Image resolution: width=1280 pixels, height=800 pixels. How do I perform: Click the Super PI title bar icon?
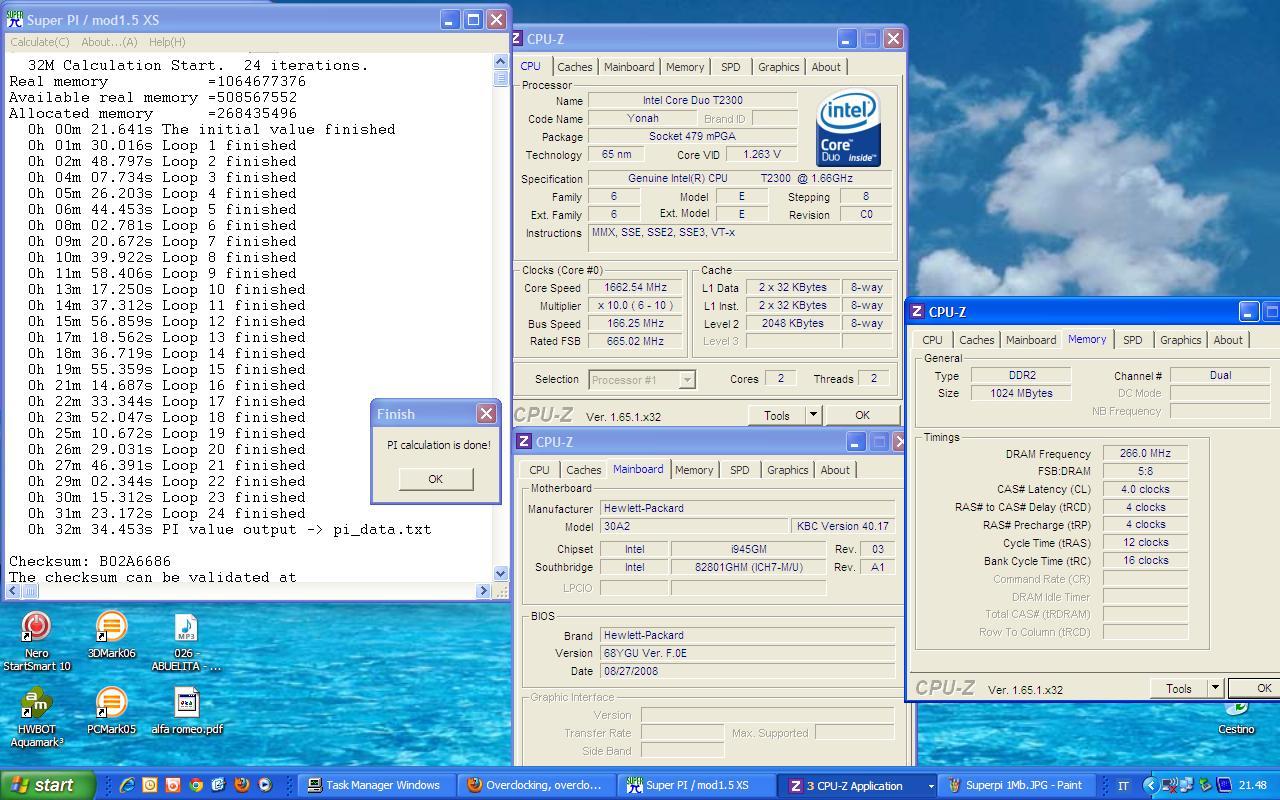(15, 20)
